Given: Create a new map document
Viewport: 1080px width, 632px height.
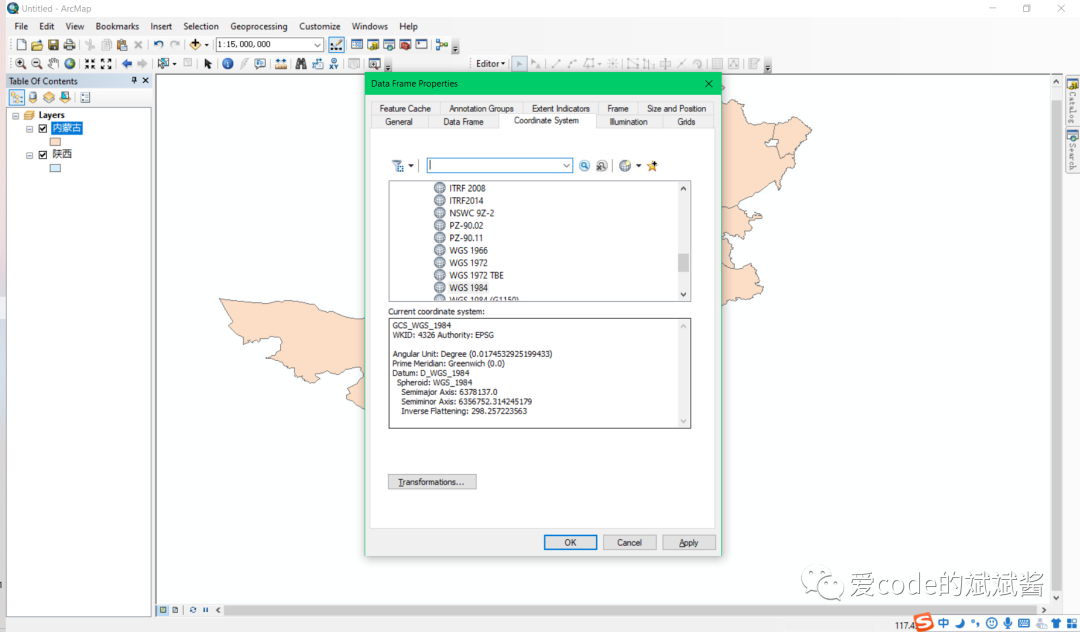Looking at the screenshot, I should point(21,45).
